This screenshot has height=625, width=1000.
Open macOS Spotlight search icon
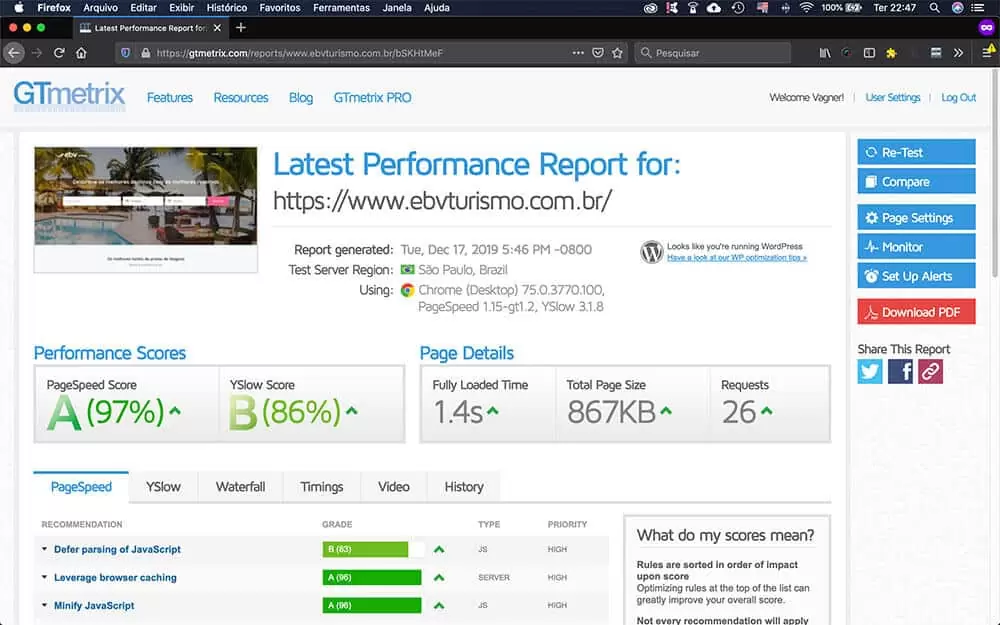[x=934, y=8]
